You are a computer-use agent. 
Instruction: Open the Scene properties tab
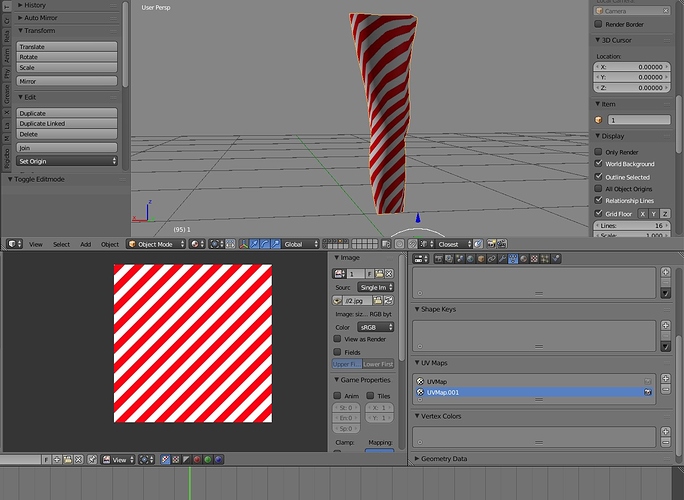coord(459,259)
